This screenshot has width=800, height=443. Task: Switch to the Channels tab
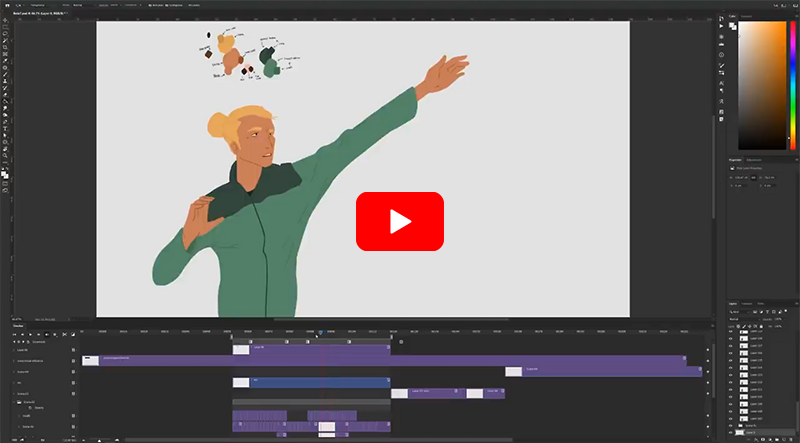[x=746, y=304]
